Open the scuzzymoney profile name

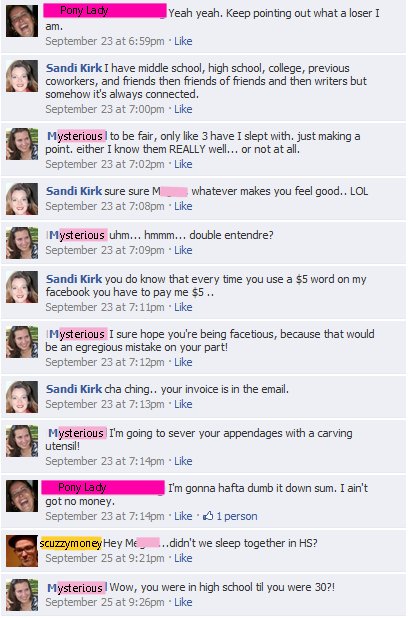click(71, 544)
